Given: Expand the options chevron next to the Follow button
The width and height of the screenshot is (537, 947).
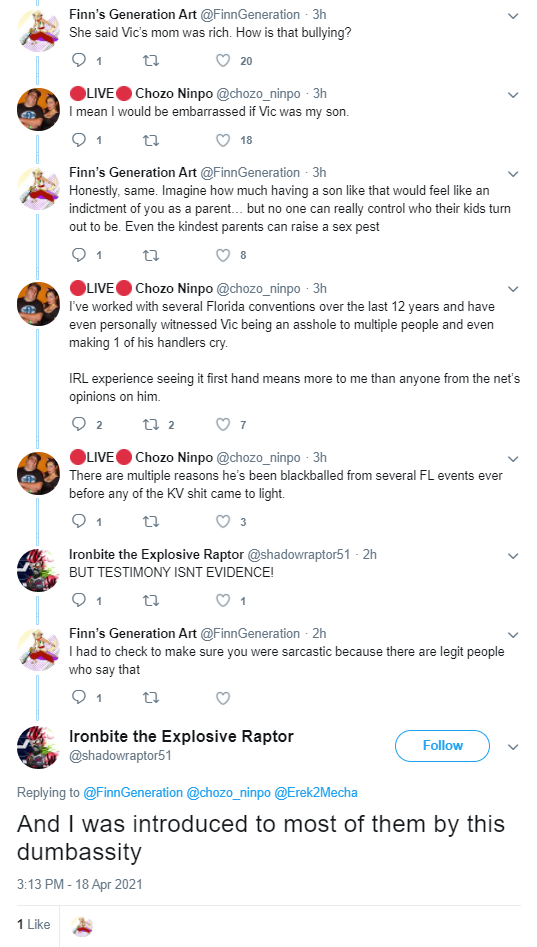Looking at the screenshot, I should (513, 747).
